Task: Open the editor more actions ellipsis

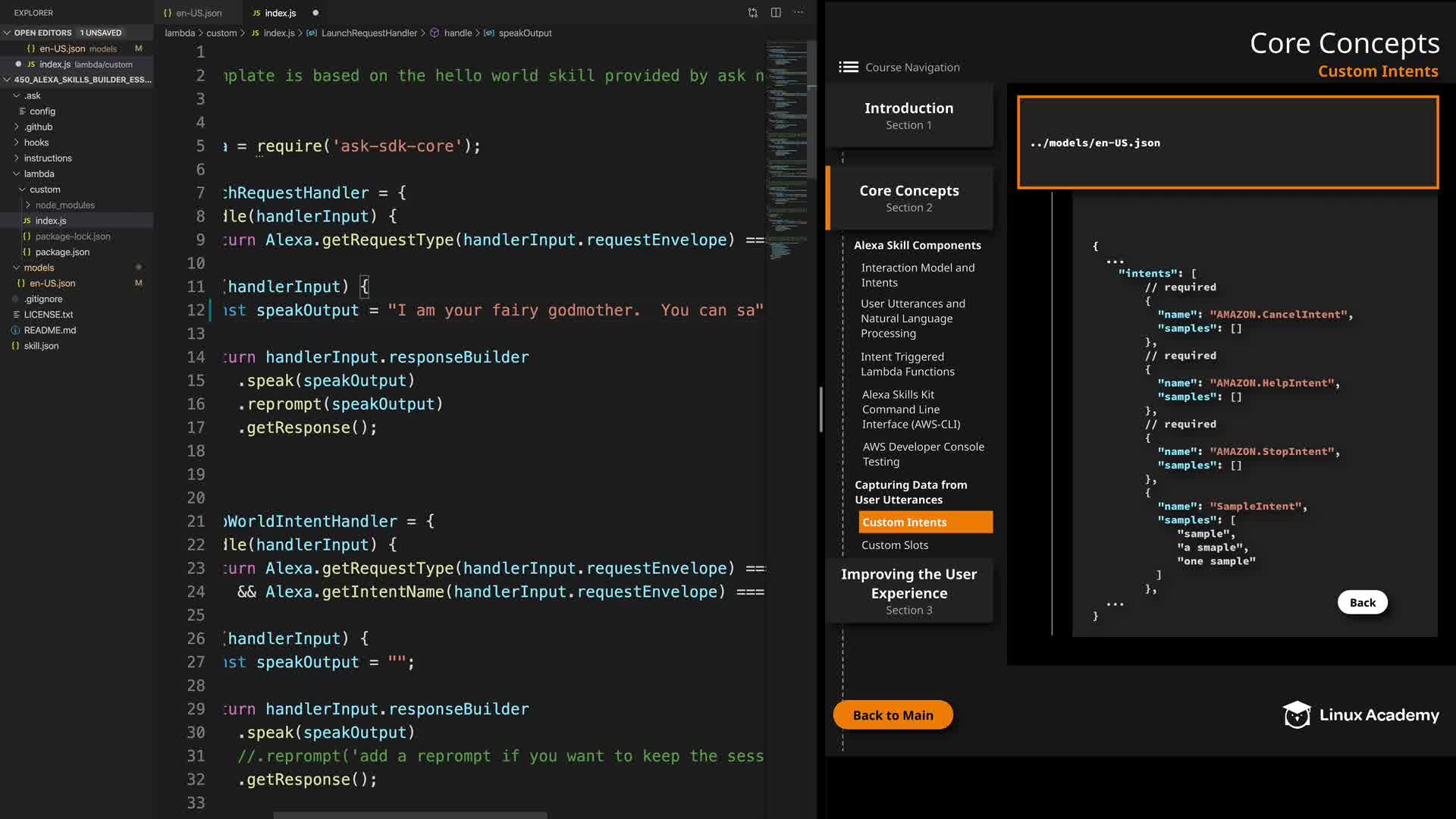Action: coord(799,13)
